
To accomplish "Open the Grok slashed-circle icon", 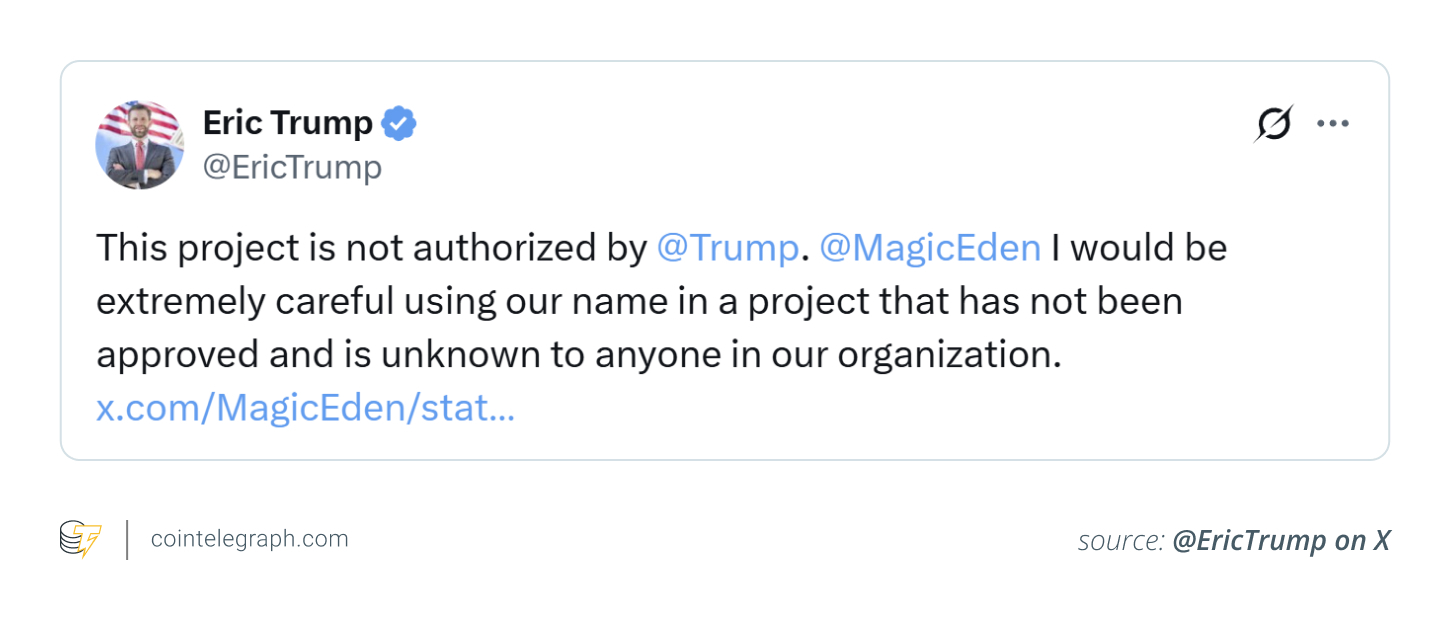I will coord(1273,124).
